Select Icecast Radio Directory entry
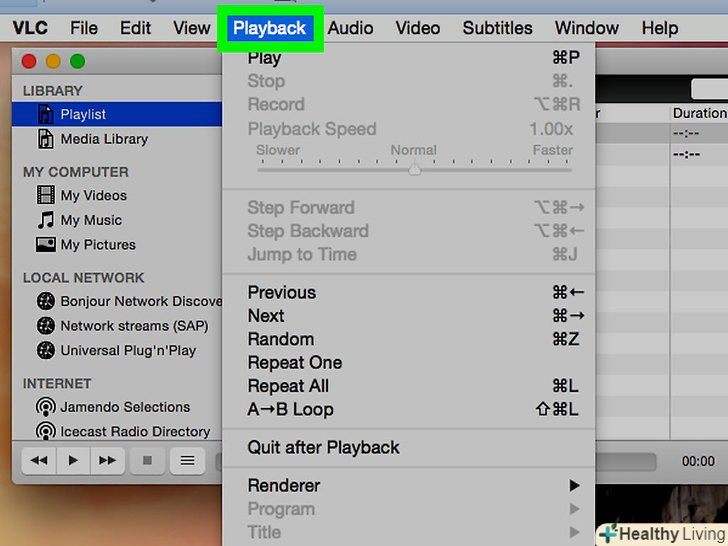 [117, 431]
